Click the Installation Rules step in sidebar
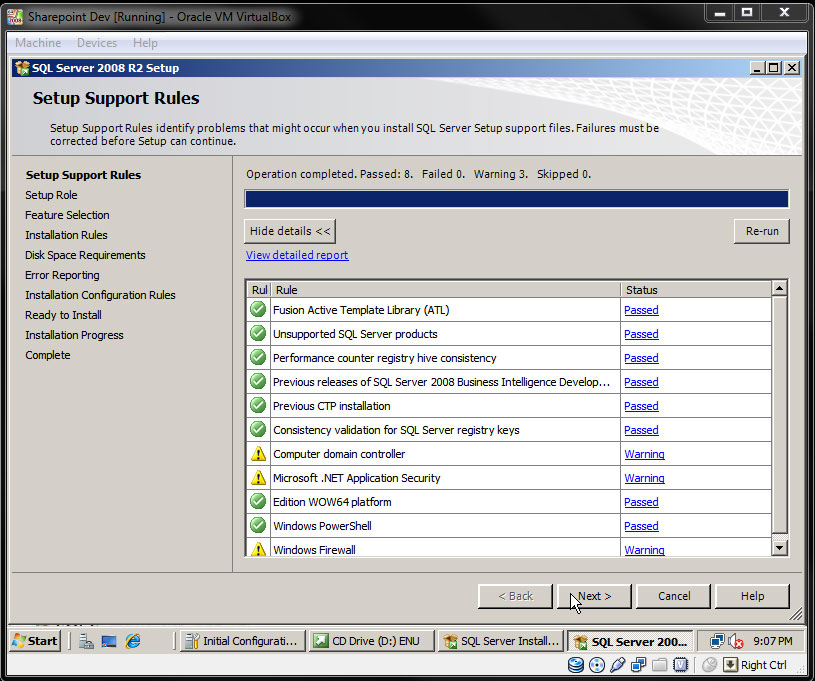This screenshot has height=681, width=815. pos(66,235)
